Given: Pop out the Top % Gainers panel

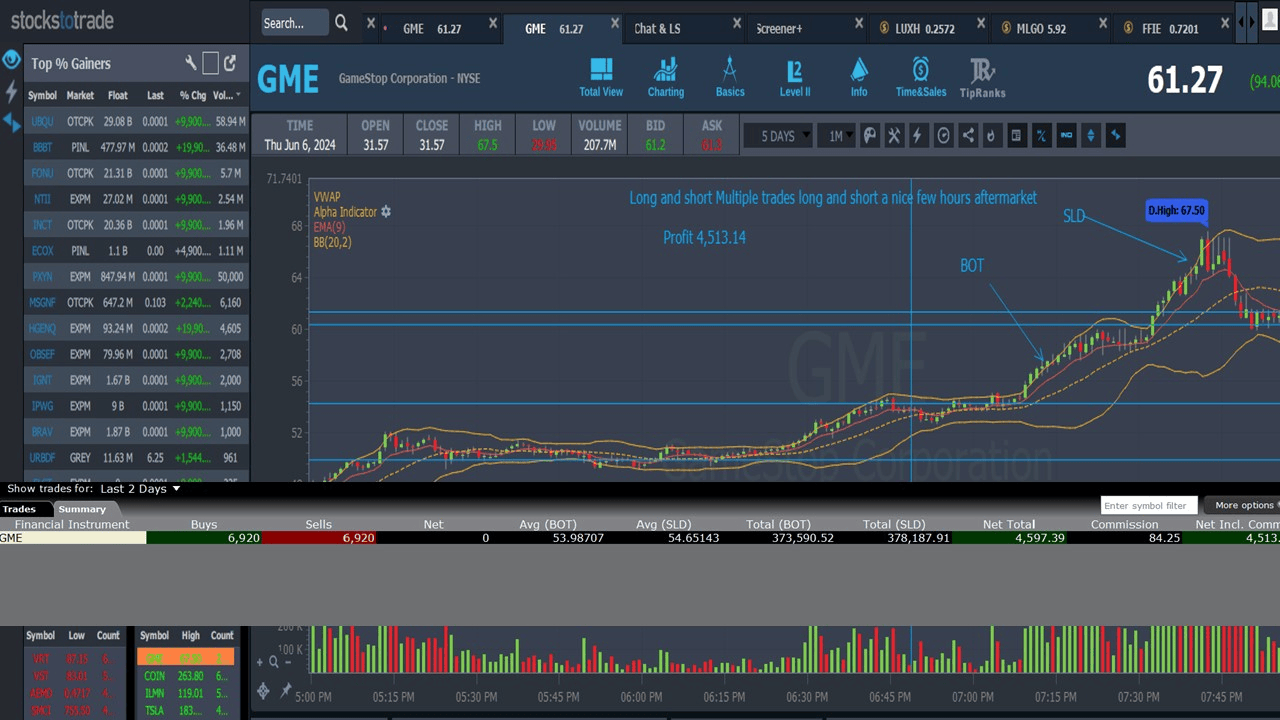Looking at the screenshot, I should point(230,63).
